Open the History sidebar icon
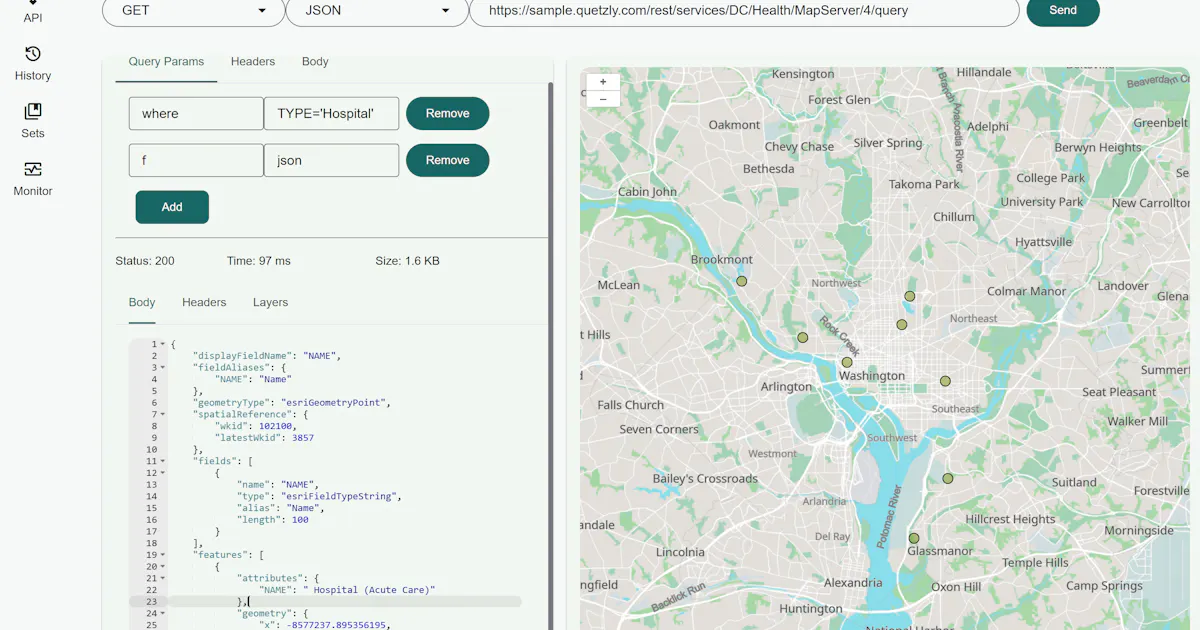The image size is (1200, 630). pyautogui.click(x=33, y=54)
